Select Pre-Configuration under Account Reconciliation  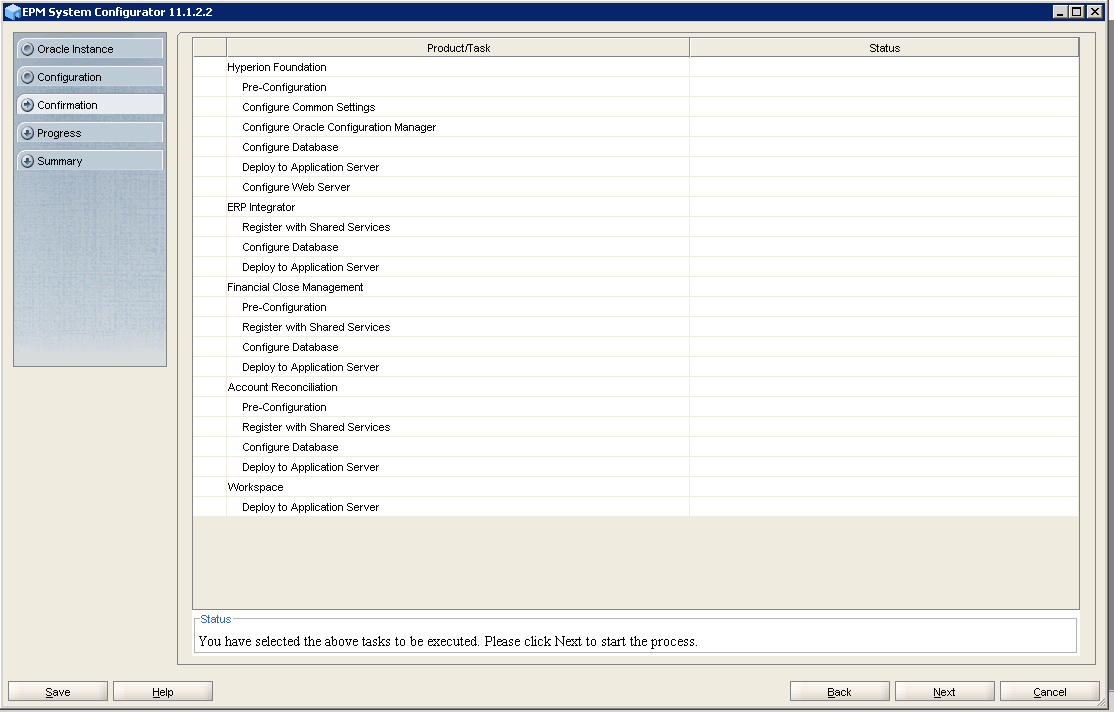tap(636, 406)
